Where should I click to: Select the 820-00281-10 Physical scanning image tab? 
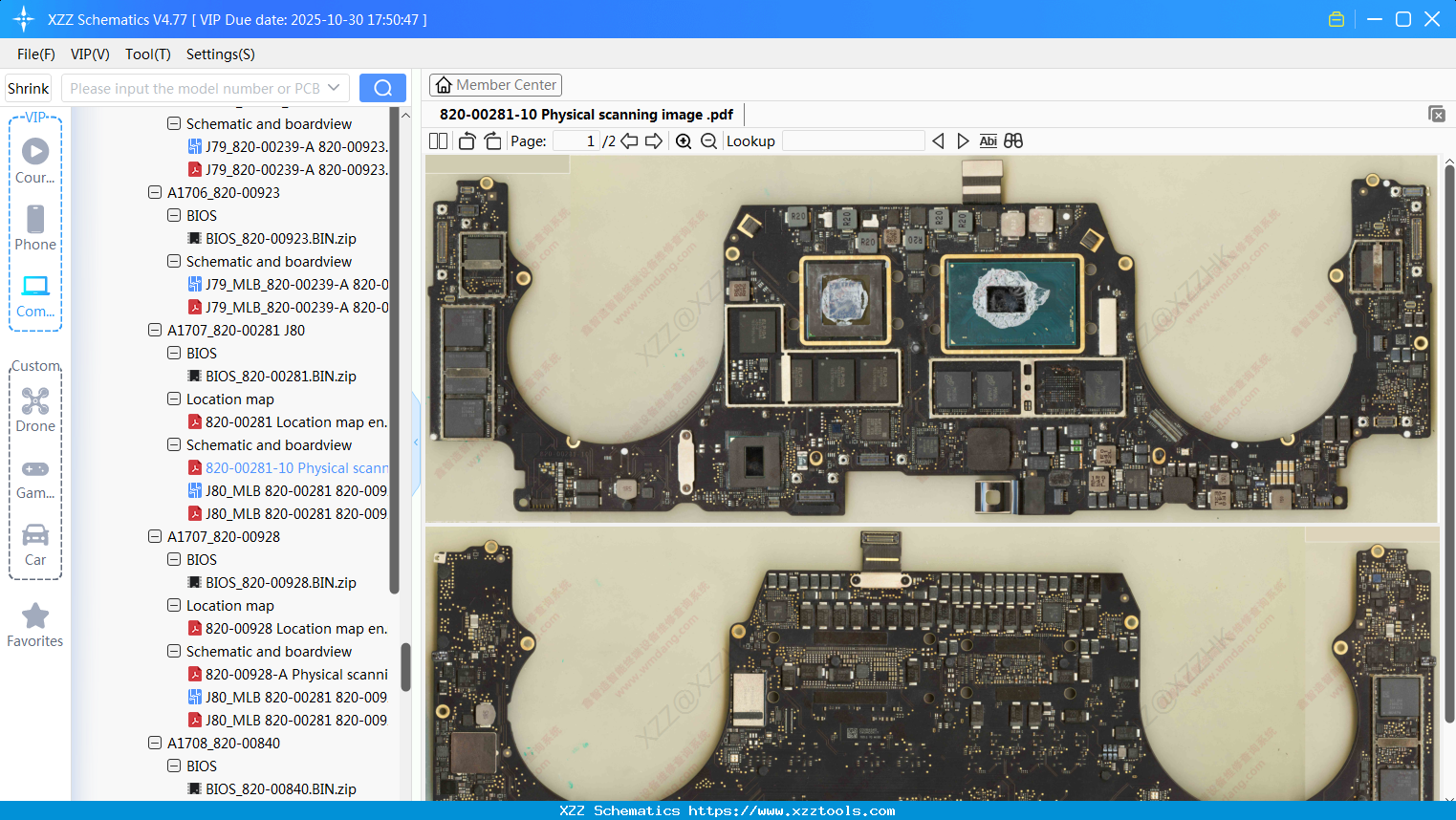(586, 115)
